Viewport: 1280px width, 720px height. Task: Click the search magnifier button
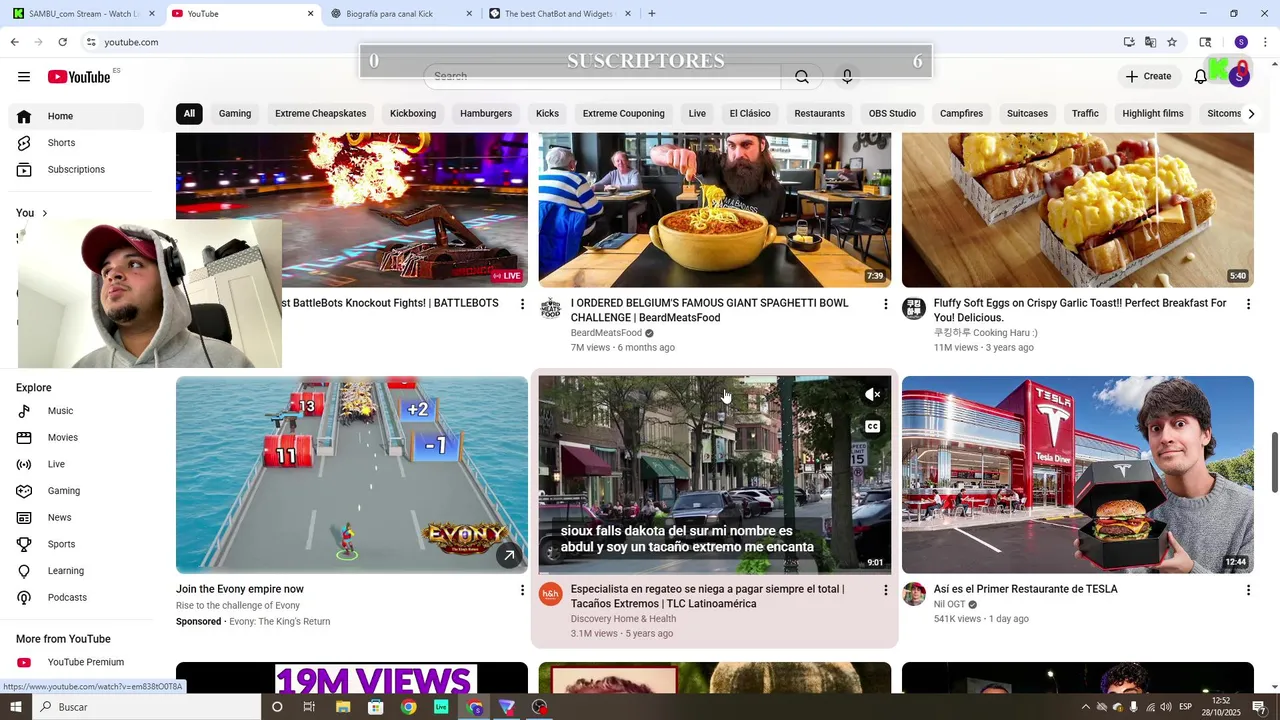(802, 77)
